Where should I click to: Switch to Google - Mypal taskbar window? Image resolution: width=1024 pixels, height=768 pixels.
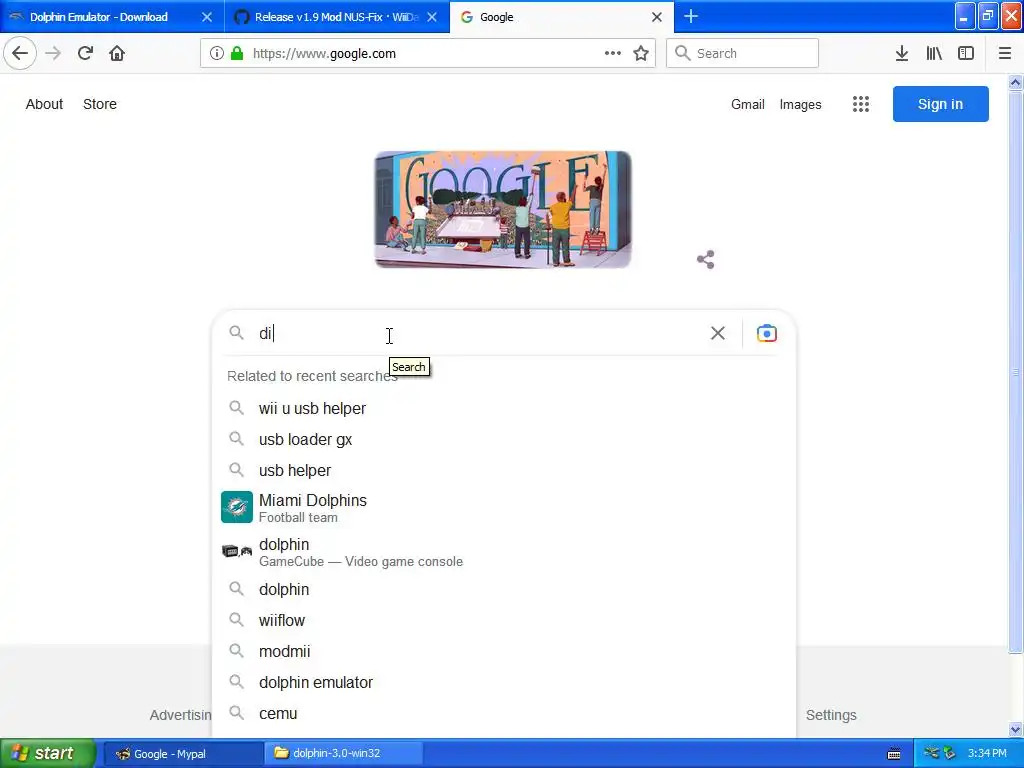184,754
